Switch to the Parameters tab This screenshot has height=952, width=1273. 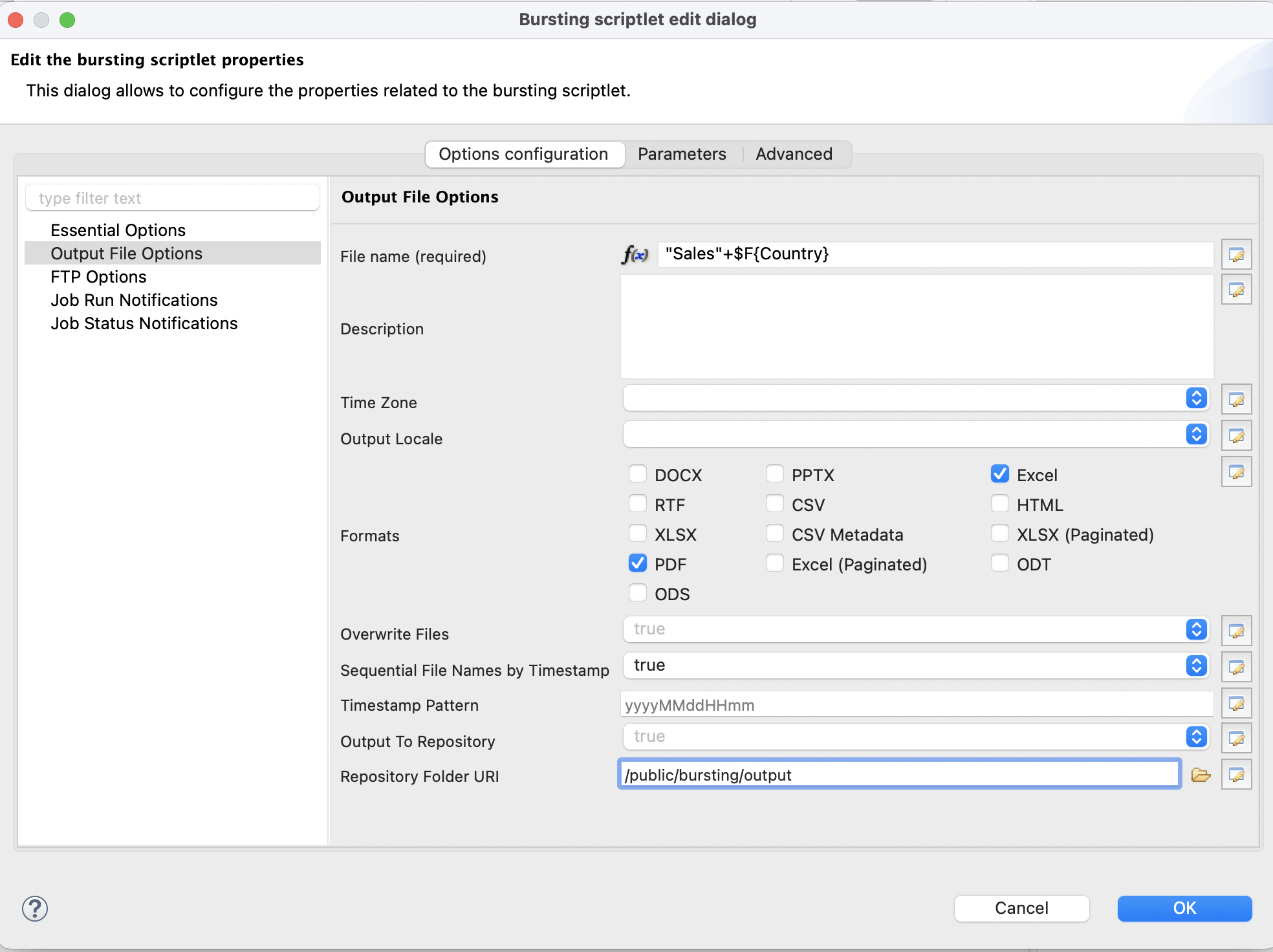click(x=682, y=155)
